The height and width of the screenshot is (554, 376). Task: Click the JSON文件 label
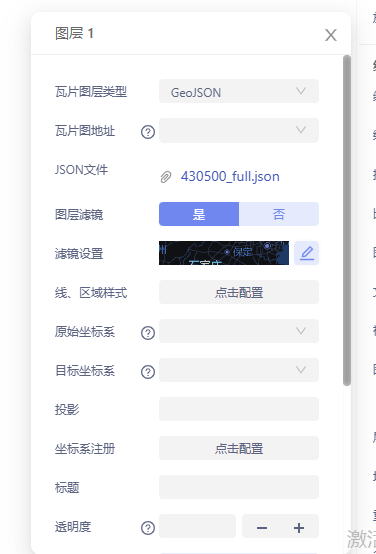tap(81, 170)
